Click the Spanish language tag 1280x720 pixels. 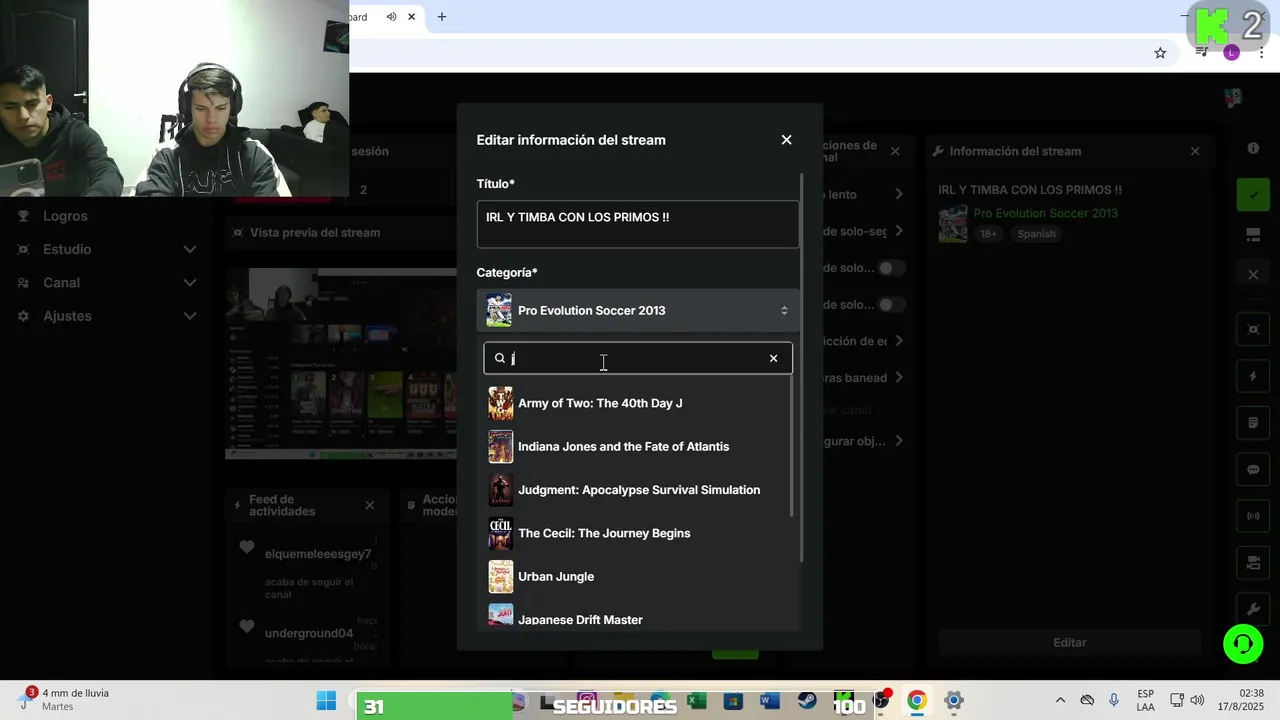(x=1036, y=234)
